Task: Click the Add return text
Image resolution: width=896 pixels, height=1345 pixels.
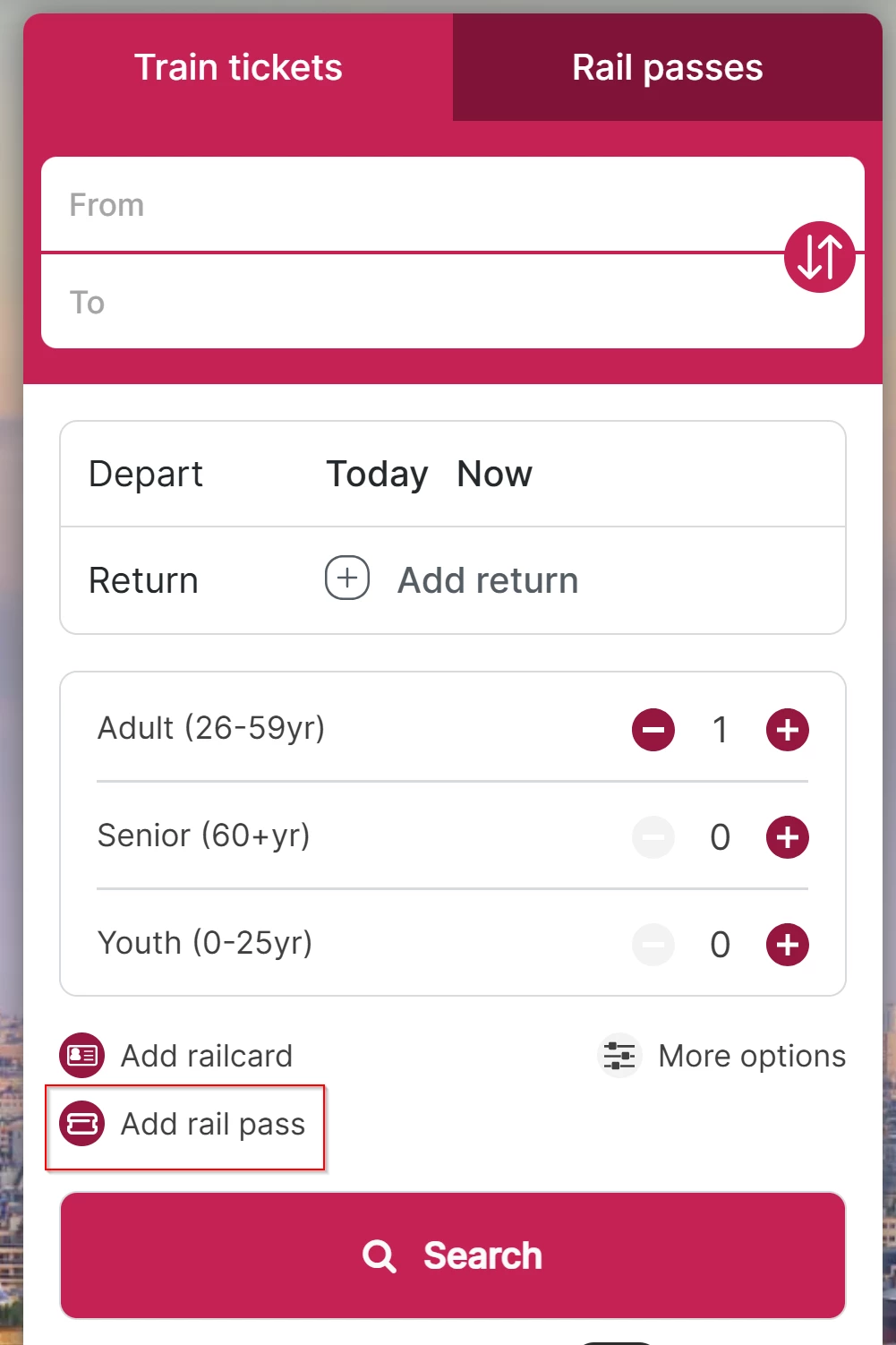Action: [x=488, y=580]
